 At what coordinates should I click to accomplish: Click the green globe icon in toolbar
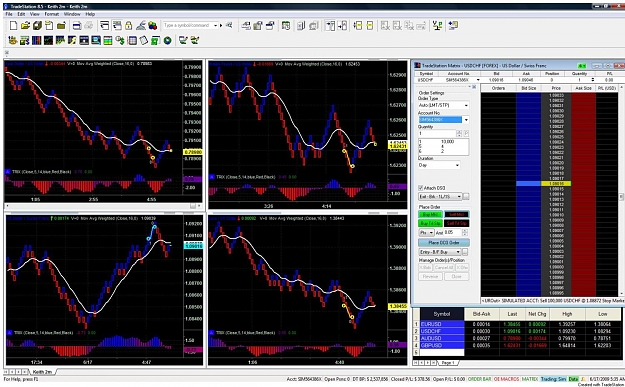click(167, 40)
